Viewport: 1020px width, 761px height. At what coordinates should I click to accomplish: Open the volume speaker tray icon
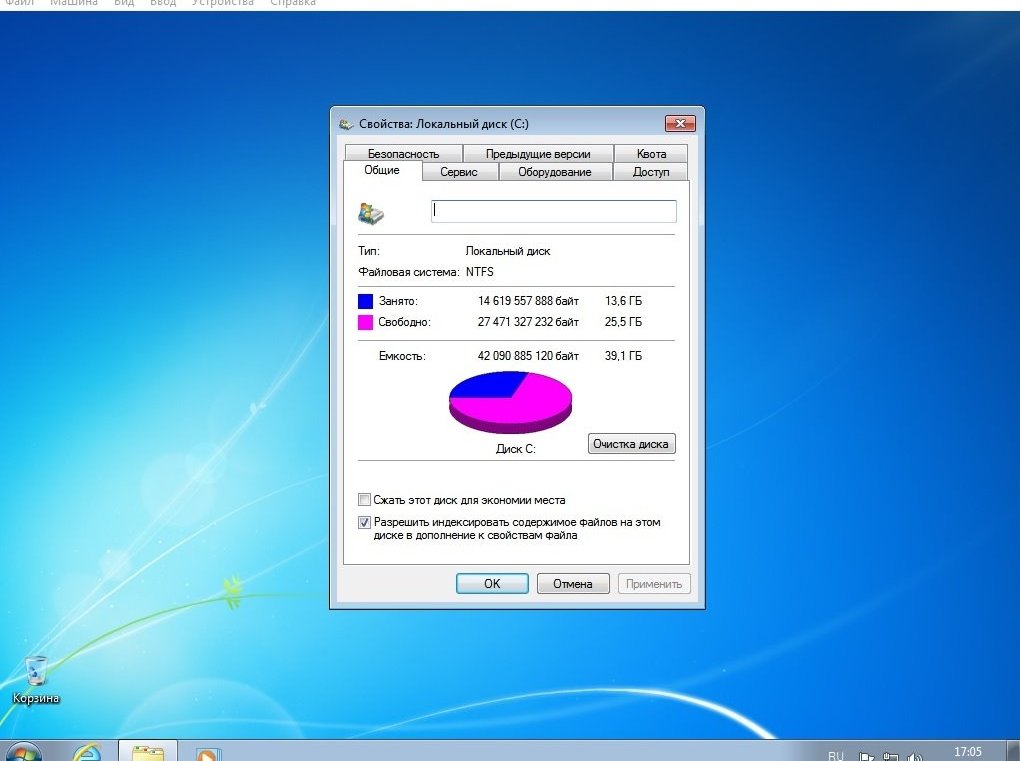[914, 756]
